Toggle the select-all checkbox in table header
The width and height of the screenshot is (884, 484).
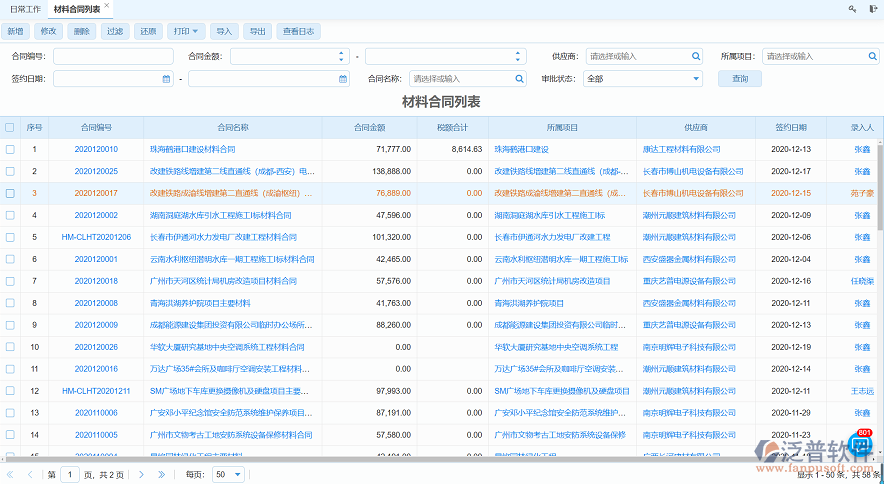tap(10, 127)
